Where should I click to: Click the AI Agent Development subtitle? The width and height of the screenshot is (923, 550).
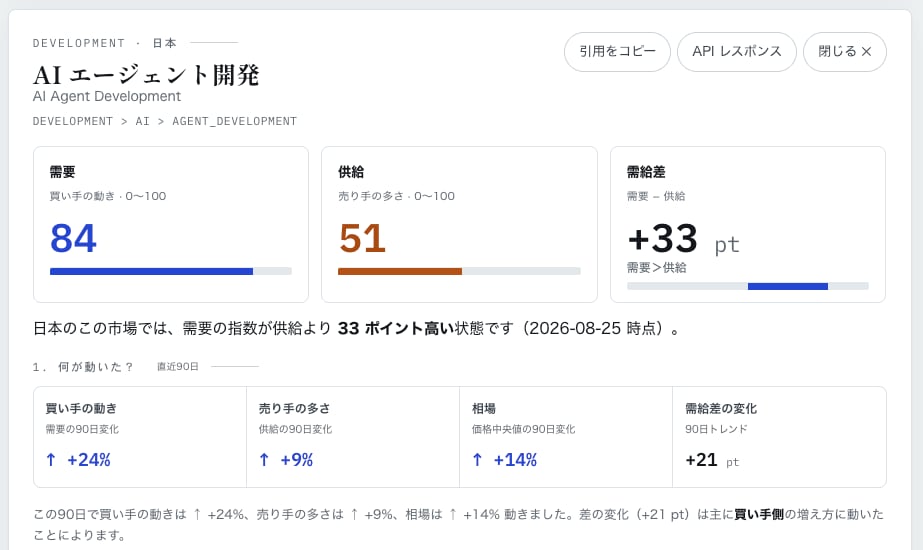(107, 96)
